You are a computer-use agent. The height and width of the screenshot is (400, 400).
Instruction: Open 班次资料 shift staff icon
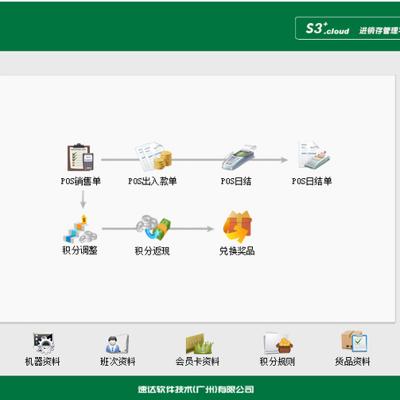(117, 343)
